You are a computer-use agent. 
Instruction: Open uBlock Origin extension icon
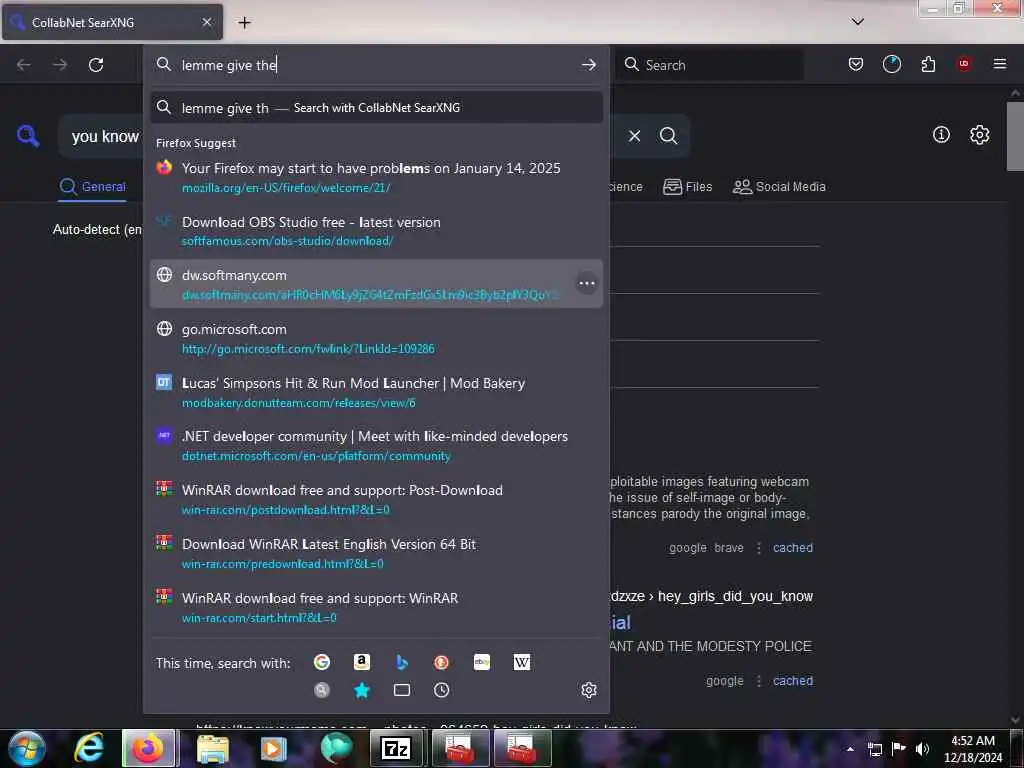click(x=964, y=64)
